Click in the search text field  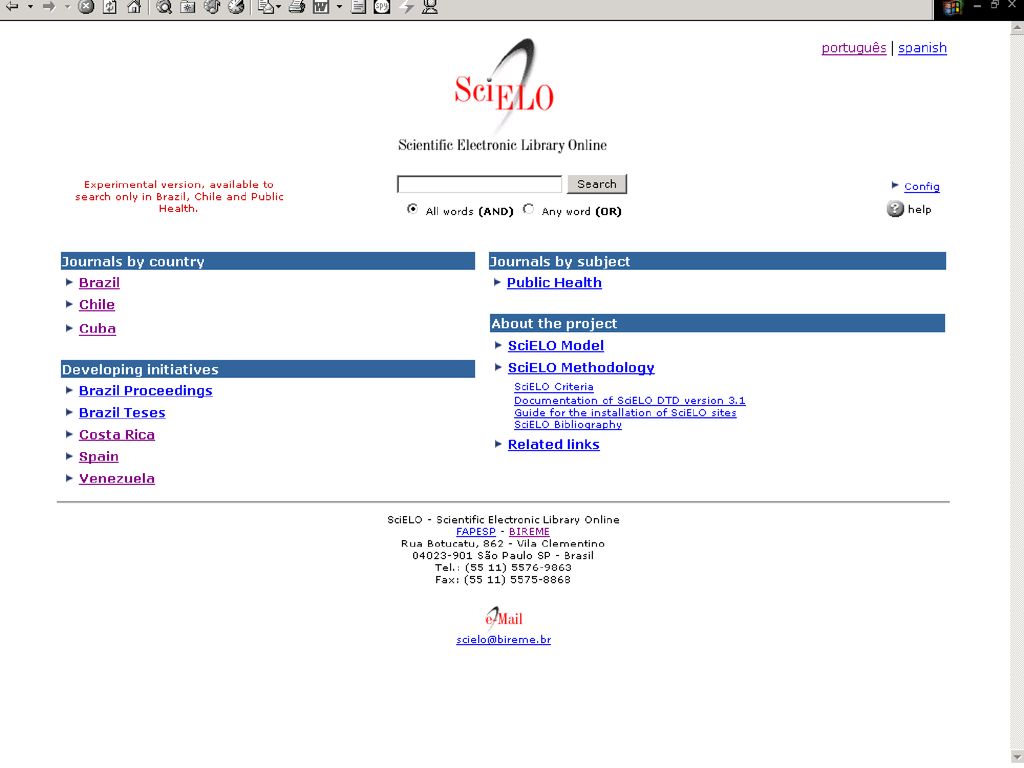(479, 184)
